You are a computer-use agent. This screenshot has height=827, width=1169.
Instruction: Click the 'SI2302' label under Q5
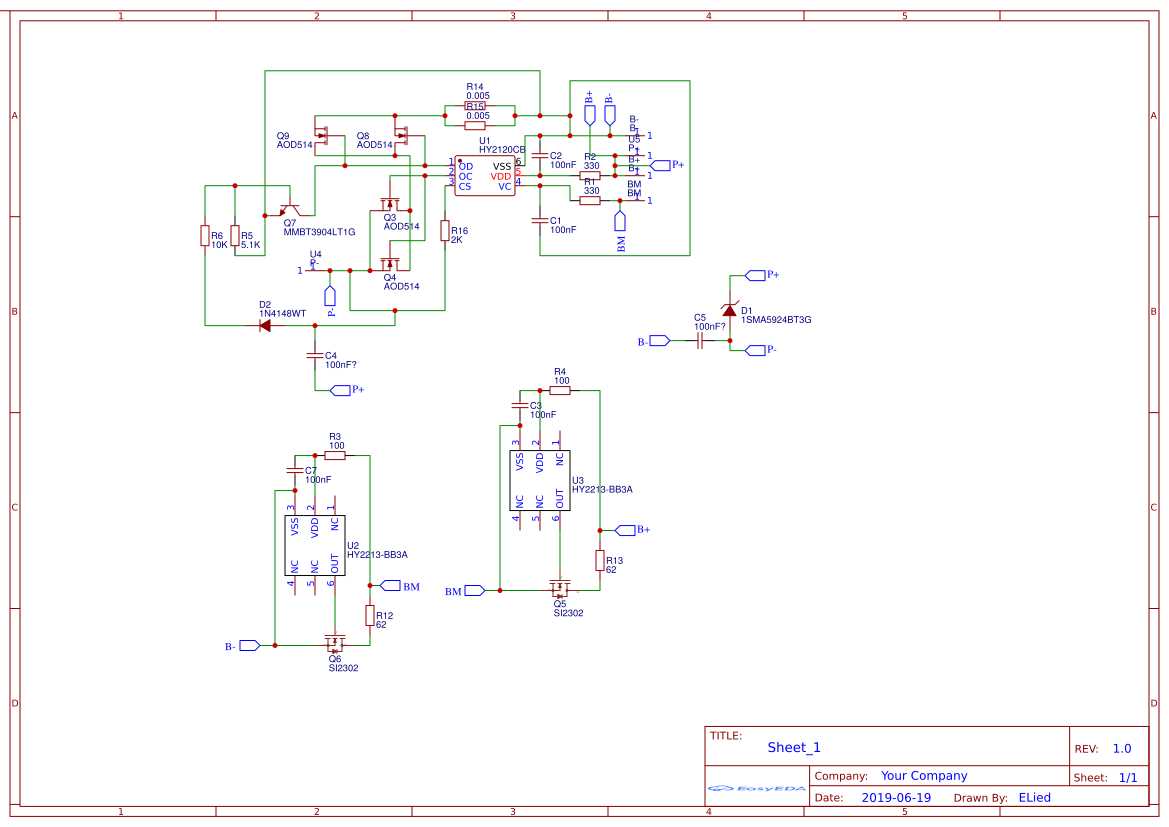pos(569,613)
